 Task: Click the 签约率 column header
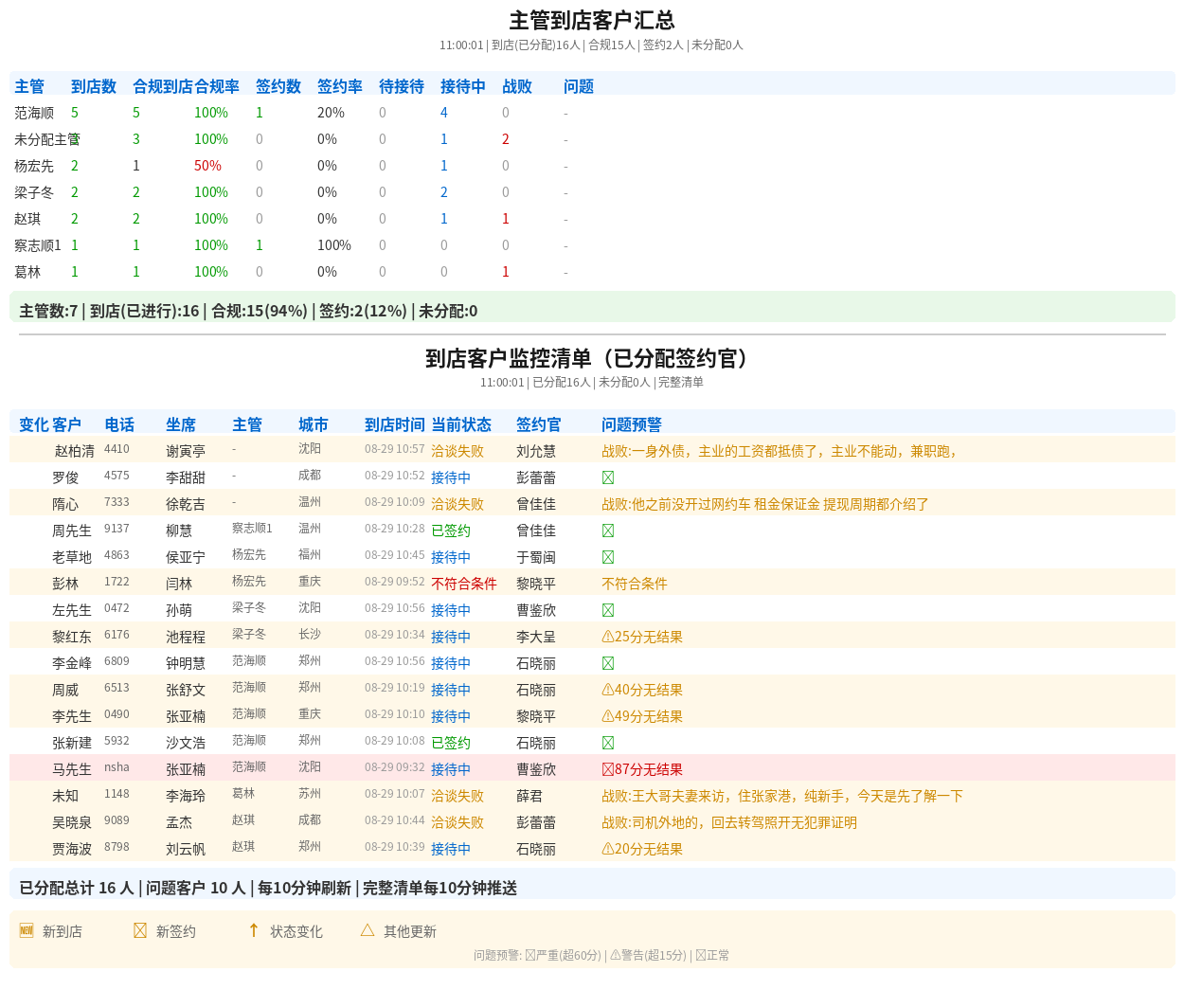coord(340,86)
